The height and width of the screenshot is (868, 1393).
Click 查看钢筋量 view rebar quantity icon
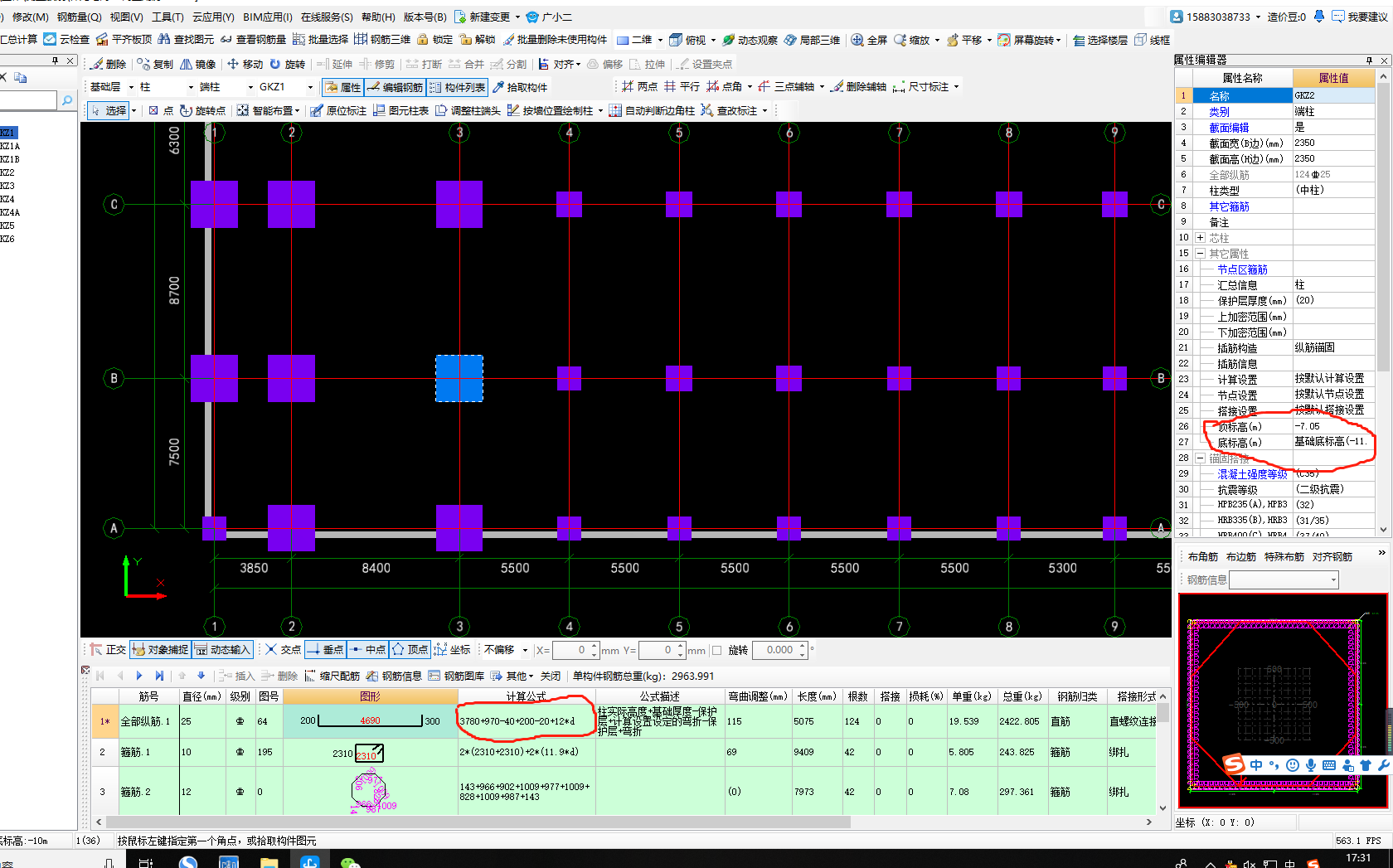click(x=226, y=39)
